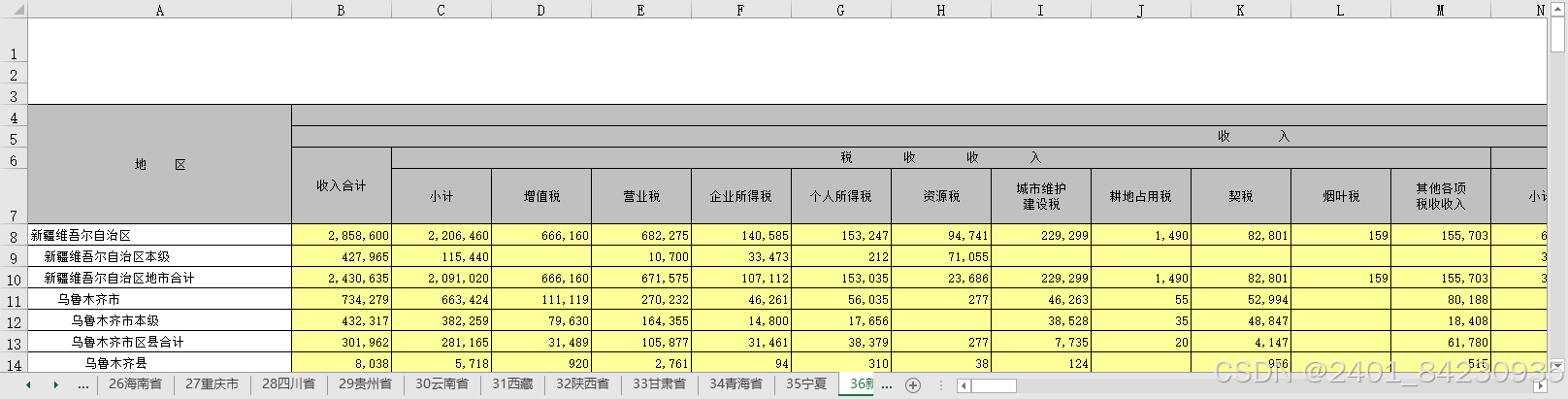The width and height of the screenshot is (1568, 399).
Task: Switch to the 26海南省 sheet tab
Action: [135, 384]
